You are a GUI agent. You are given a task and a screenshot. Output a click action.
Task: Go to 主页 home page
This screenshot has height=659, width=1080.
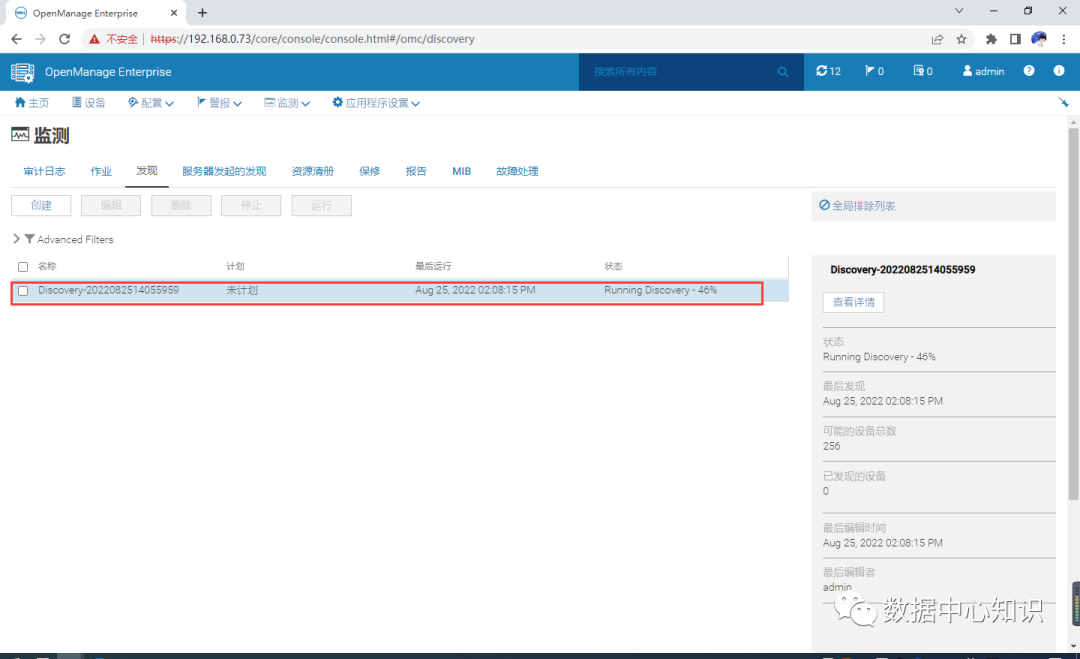(x=32, y=103)
